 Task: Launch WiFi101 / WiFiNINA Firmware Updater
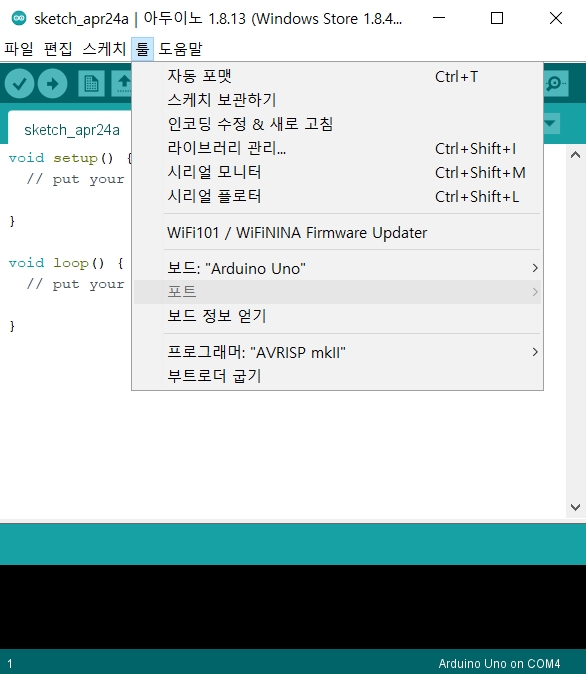(x=337, y=233)
